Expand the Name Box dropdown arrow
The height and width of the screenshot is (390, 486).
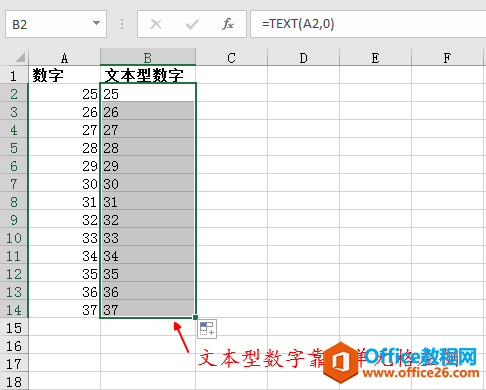click(x=96, y=23)
